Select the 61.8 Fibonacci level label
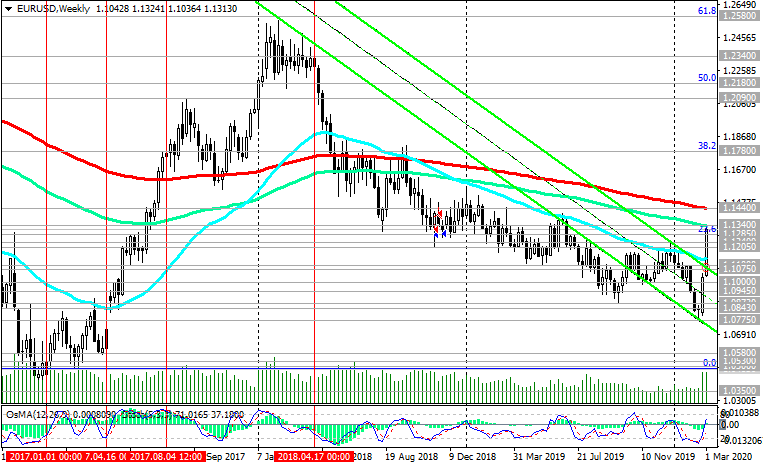This screenshot has height=467, width=763. pyautogui.click(x=707, y=11)
